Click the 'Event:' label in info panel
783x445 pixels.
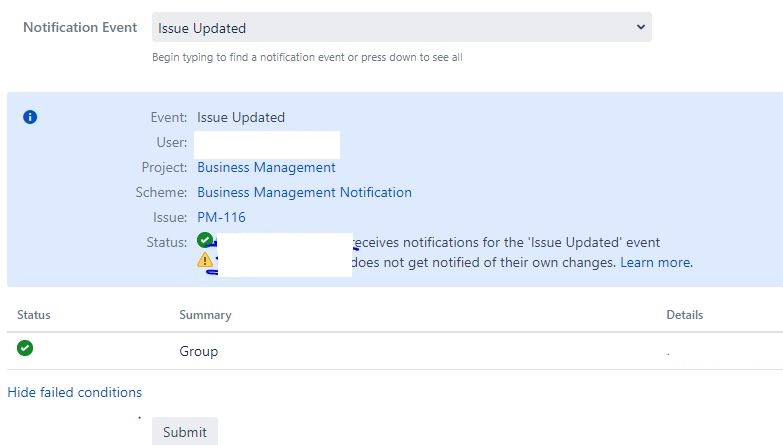coord(169,117)
